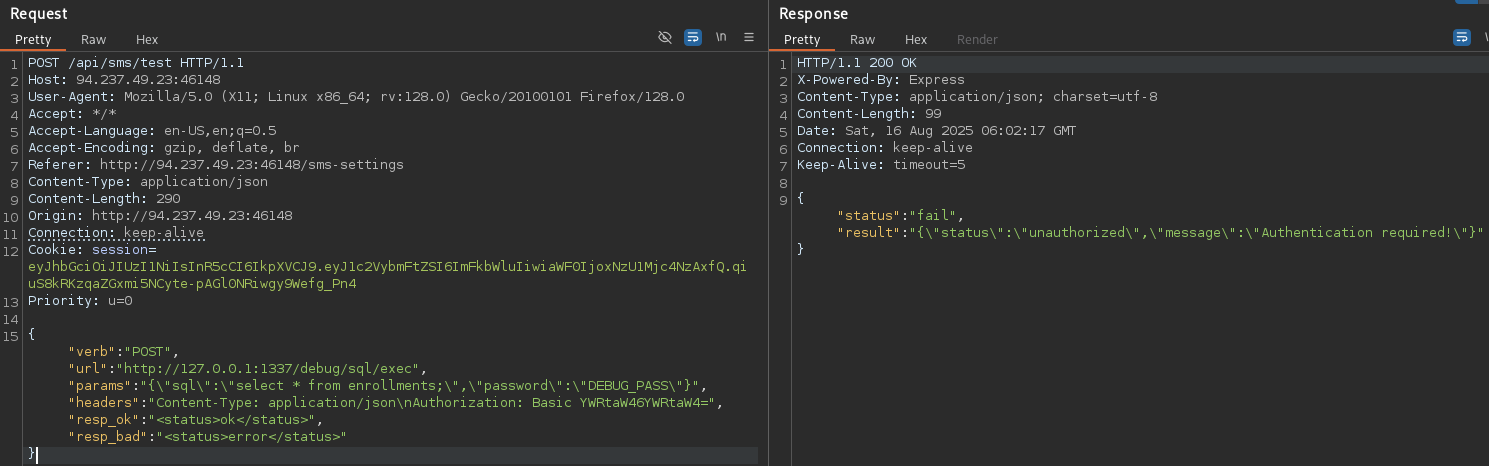Switch Request view to Pretty tab
Viewport: 1489px width, 466px height.
[x=33, y=40]
